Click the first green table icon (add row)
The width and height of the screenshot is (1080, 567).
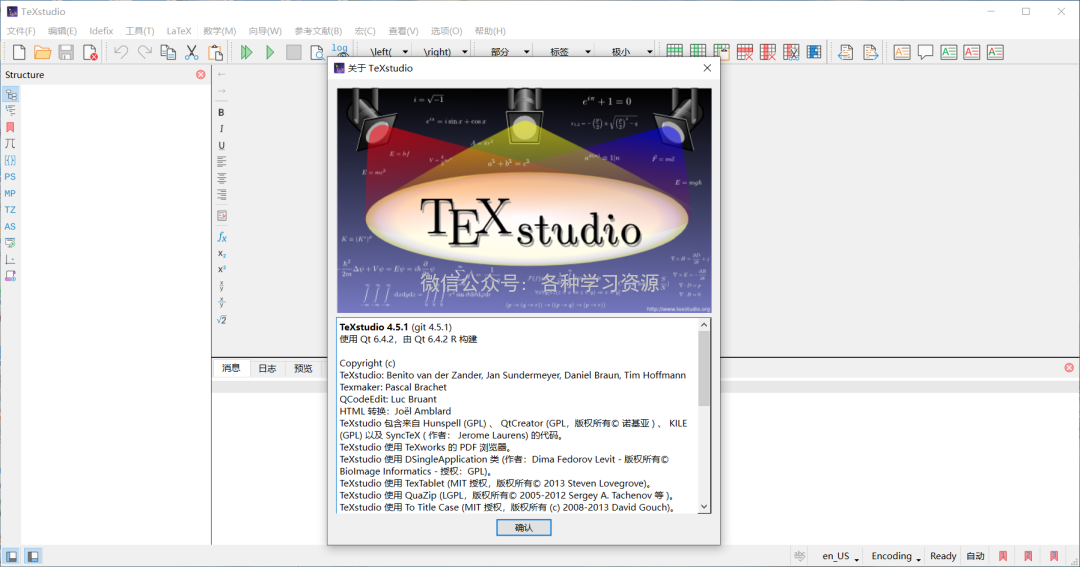click(x=675, y=52)
